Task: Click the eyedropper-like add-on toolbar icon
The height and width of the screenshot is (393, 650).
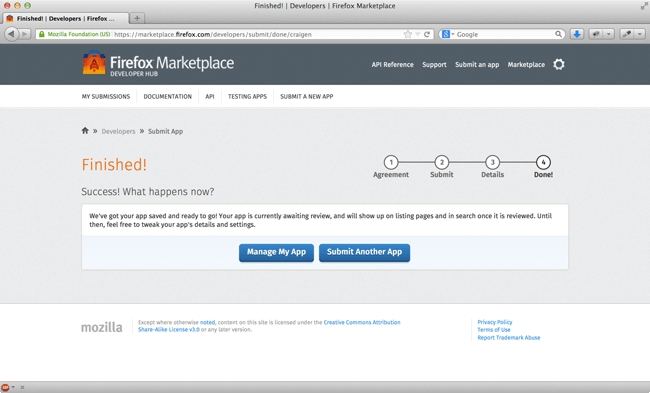Action: click(x=627, y=34)
